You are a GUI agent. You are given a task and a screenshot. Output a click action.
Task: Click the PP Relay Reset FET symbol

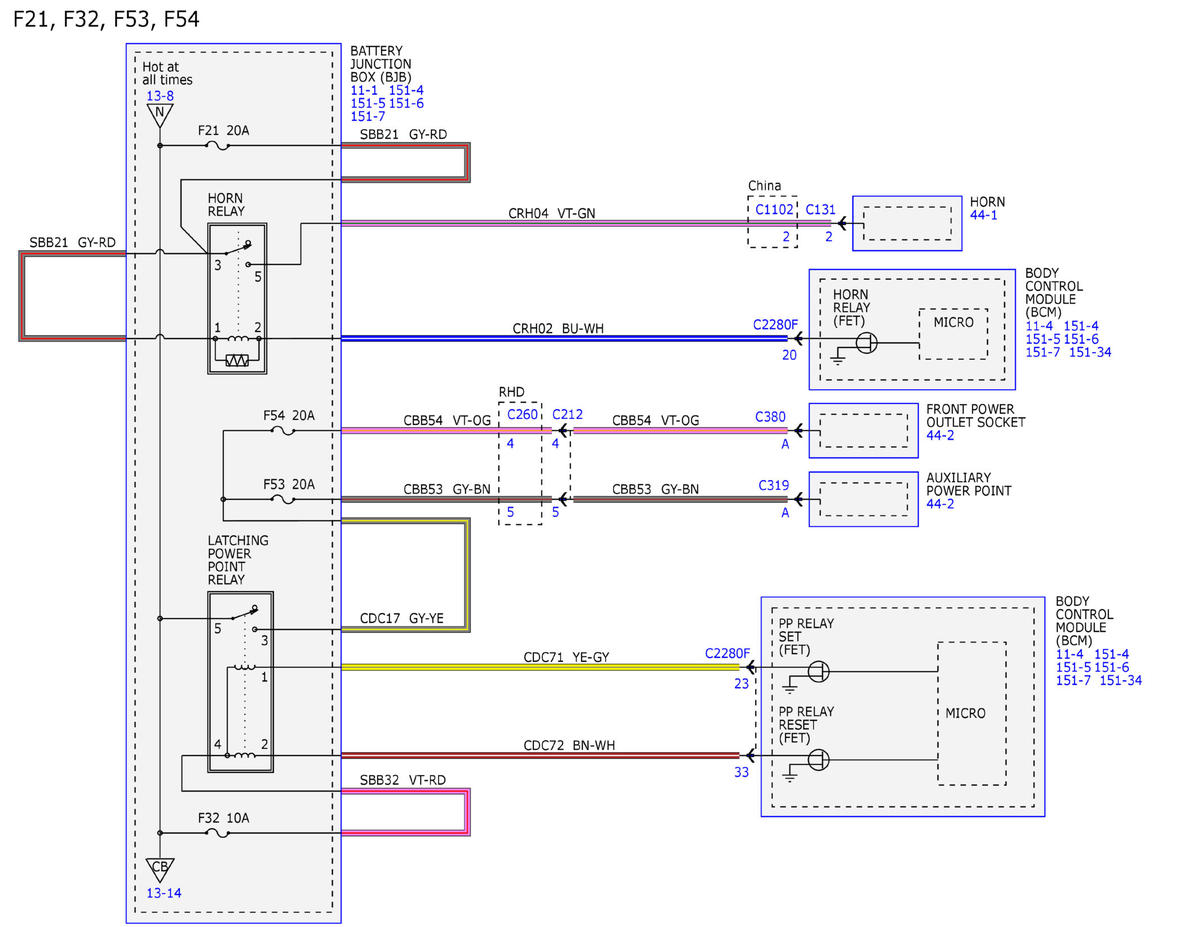point(819,759)
